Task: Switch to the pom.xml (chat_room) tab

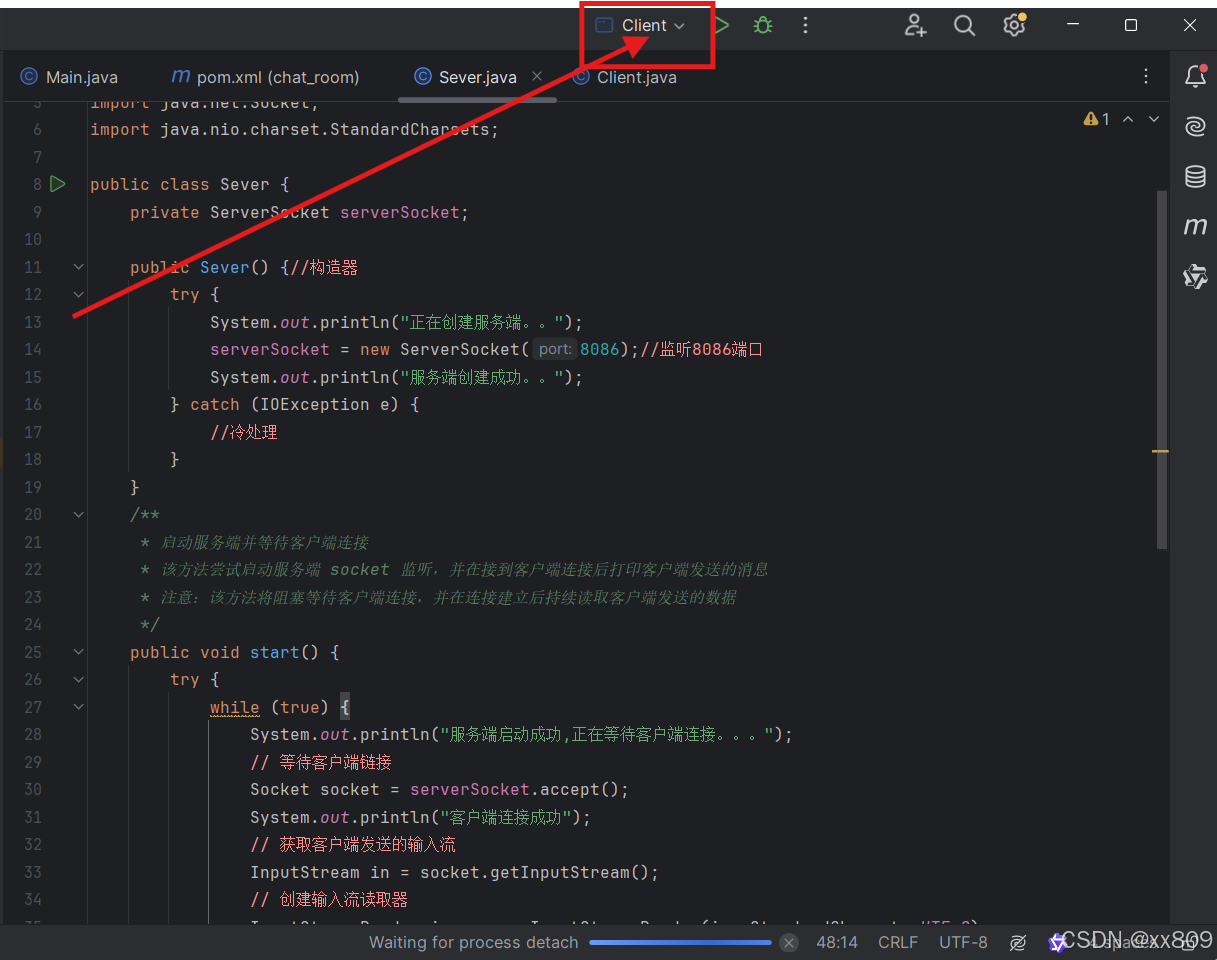Action: tap(265, 77)
